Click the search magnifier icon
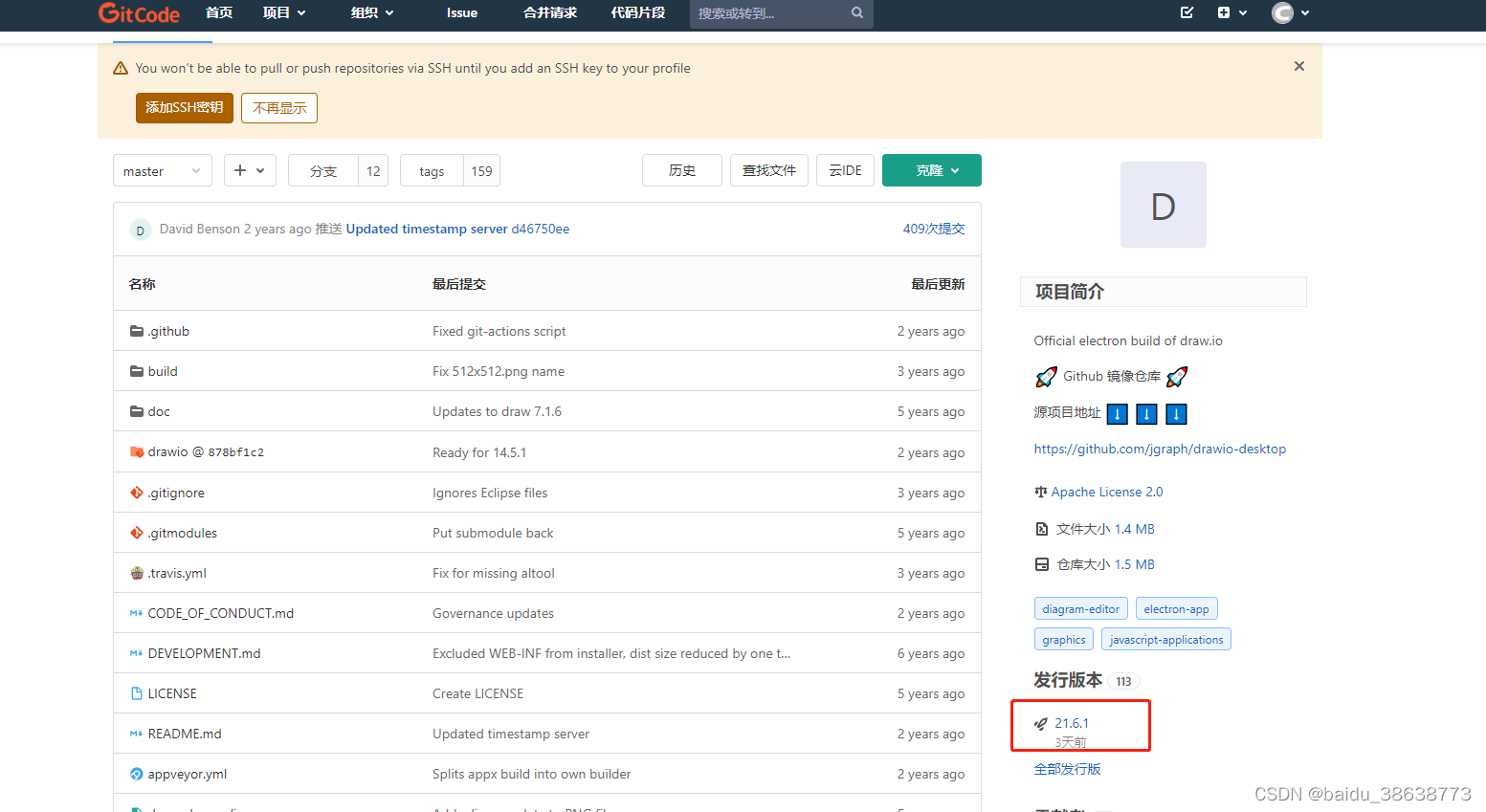 pyautogui.click(x=856, y=13)
